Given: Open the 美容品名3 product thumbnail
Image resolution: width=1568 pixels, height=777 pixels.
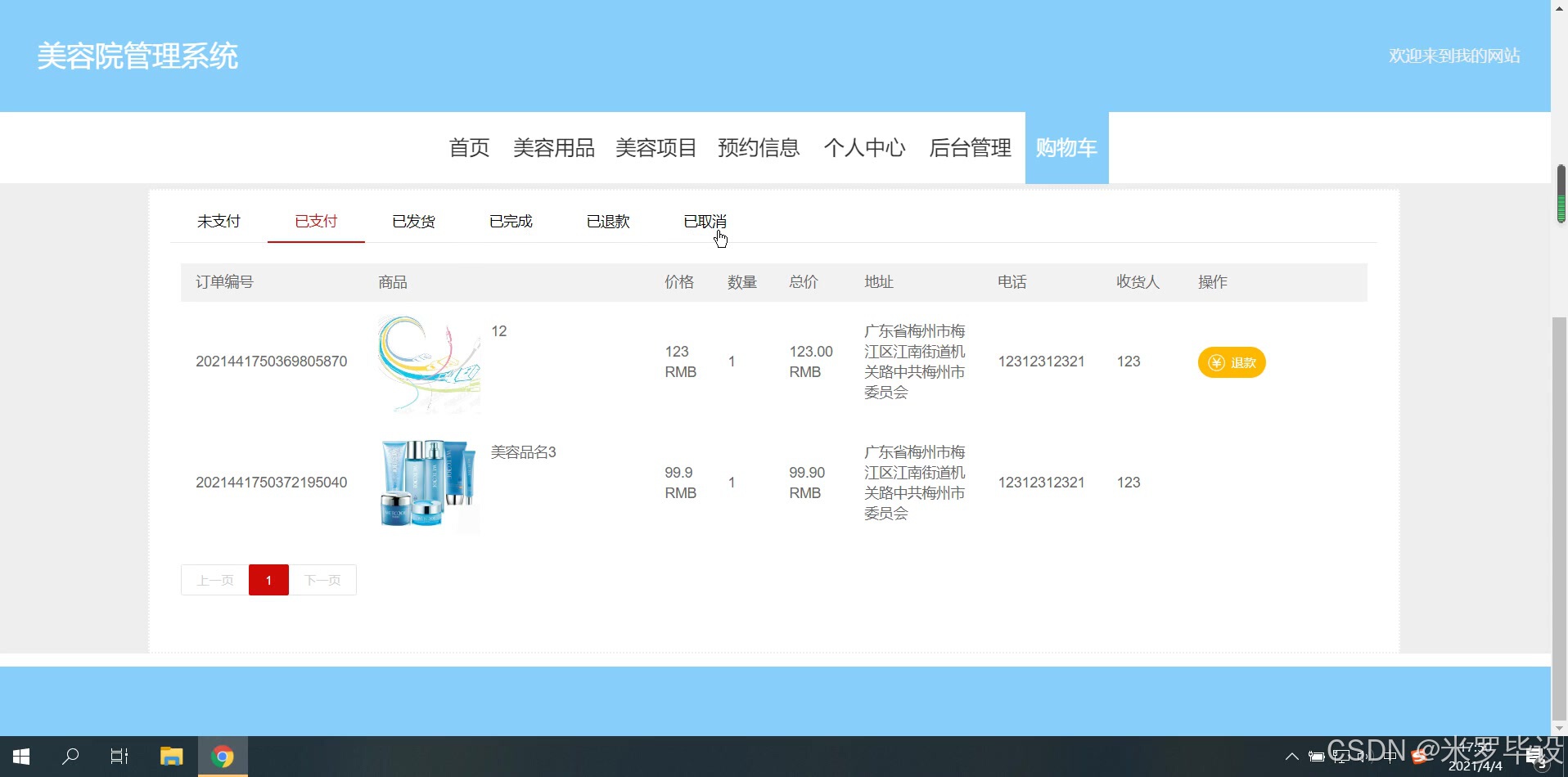Looking at the screenshot, I should 429,485.
